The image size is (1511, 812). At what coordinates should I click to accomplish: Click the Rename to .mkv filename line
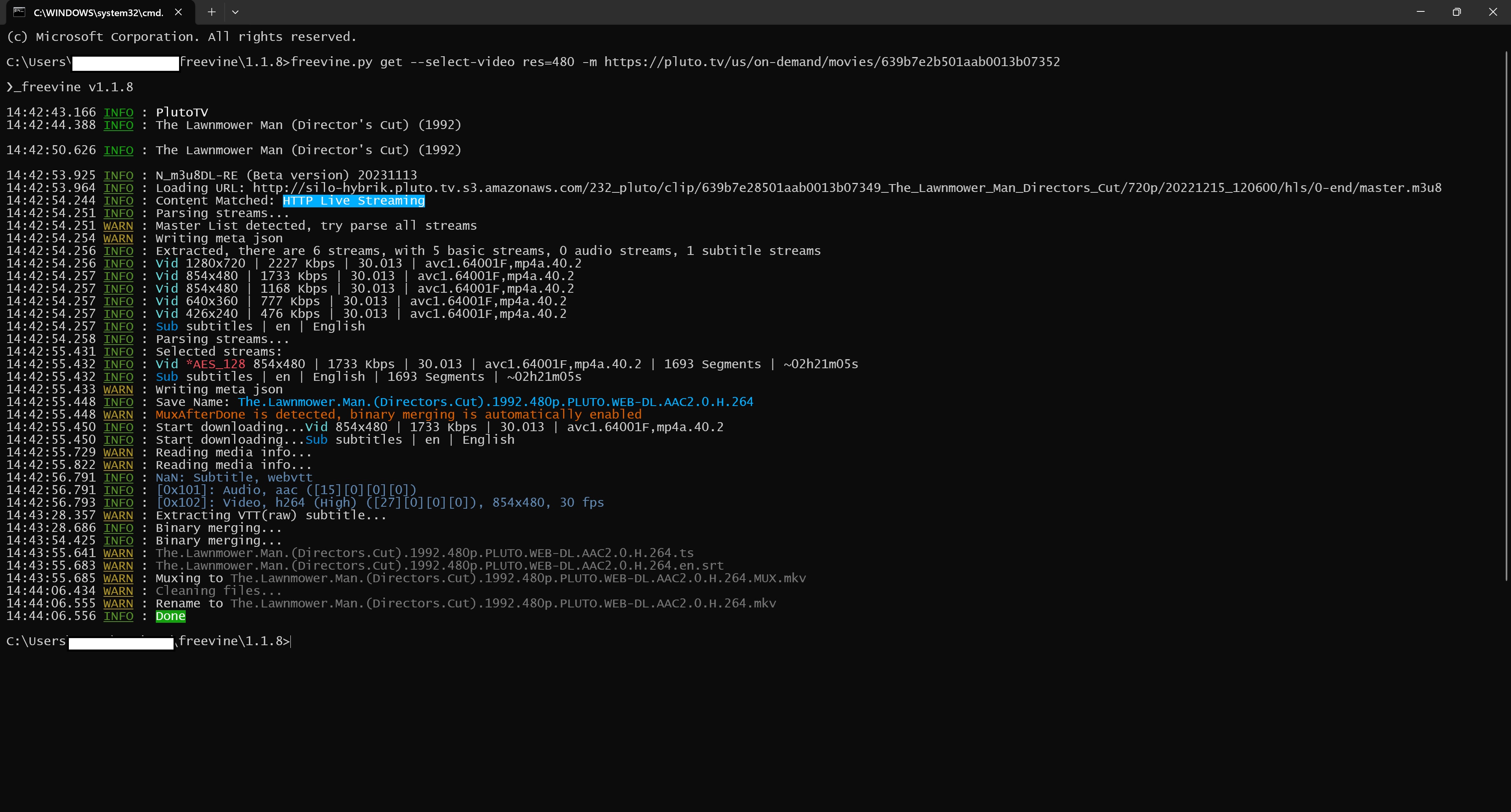[x=503, y=603]
